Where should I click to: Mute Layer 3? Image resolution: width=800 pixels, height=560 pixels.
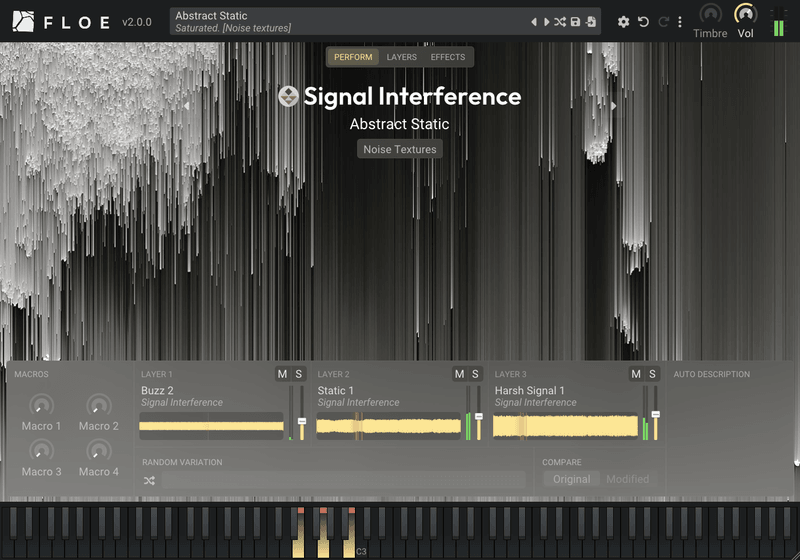pyautogui.click(x=636, y=374)
